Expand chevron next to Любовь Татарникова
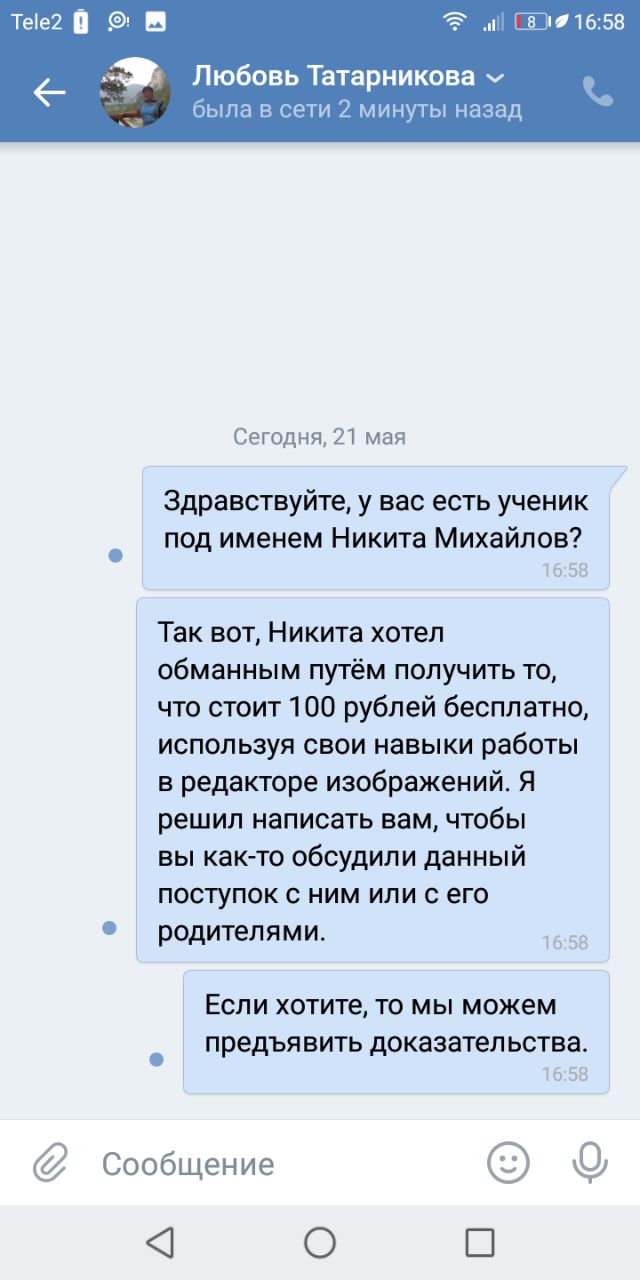Viewport: 640px width, 1280px height. pyautogui.click(x=494, y=77)
